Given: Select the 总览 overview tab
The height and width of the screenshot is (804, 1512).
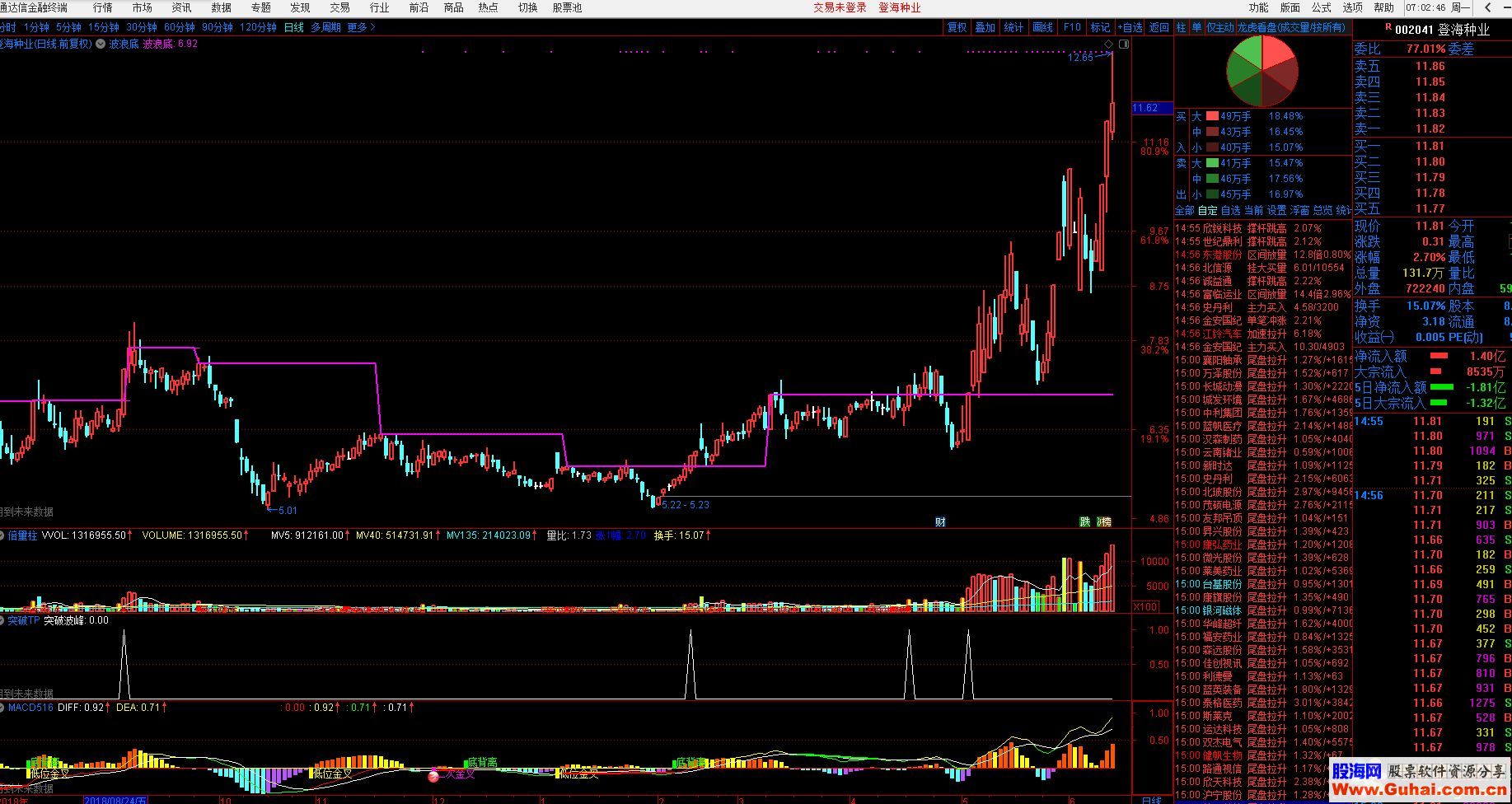Looking at the screenshot, I should [1323, 210].
